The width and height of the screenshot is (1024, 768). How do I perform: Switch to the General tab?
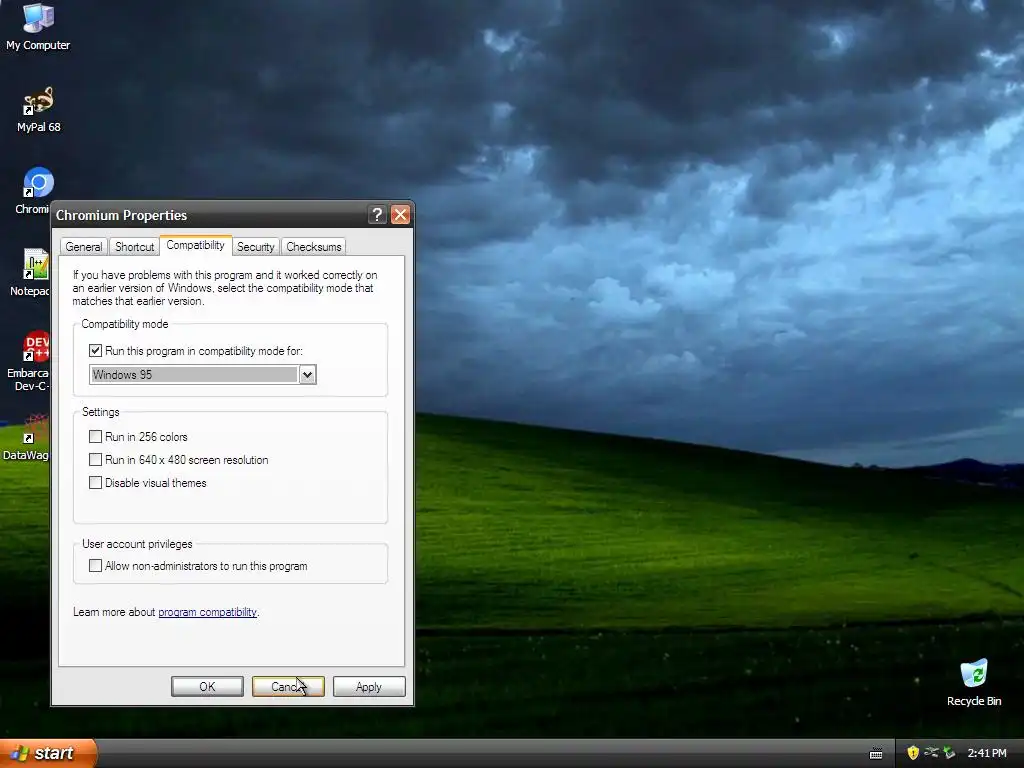coord(84,247)
